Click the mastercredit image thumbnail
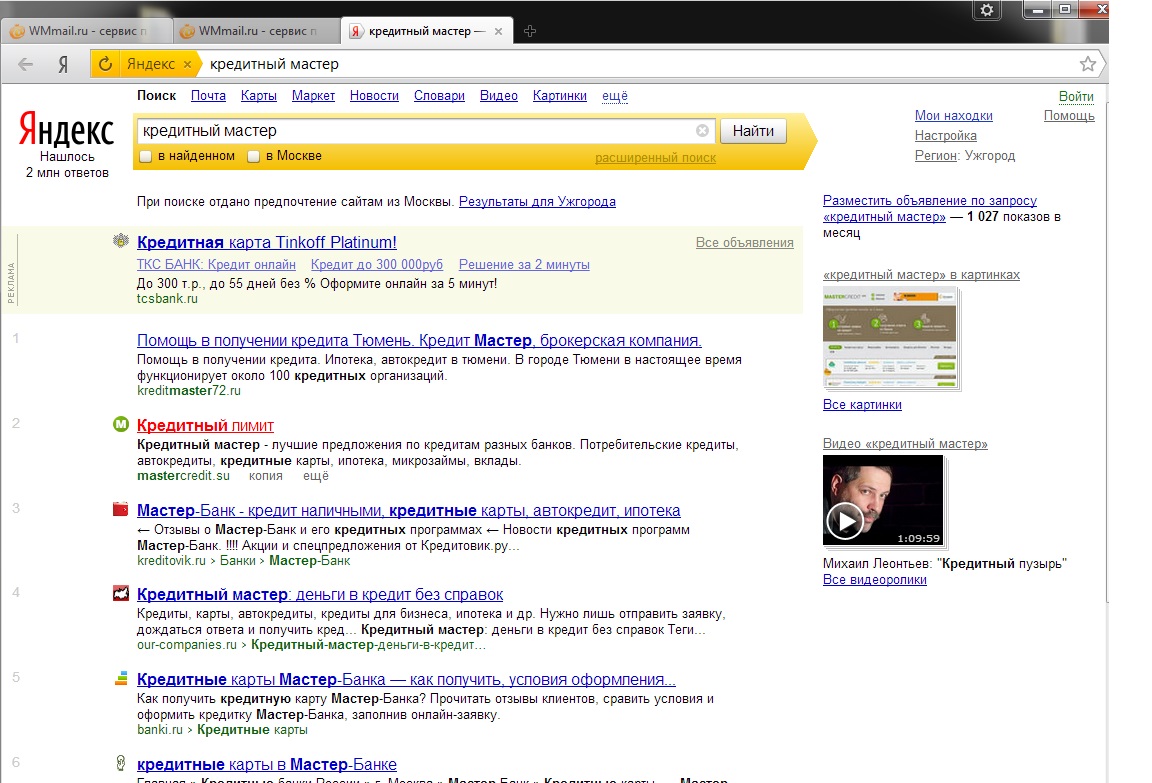Screen dimensions: 1152x783 pyautogui.click(x=890, y=338)
